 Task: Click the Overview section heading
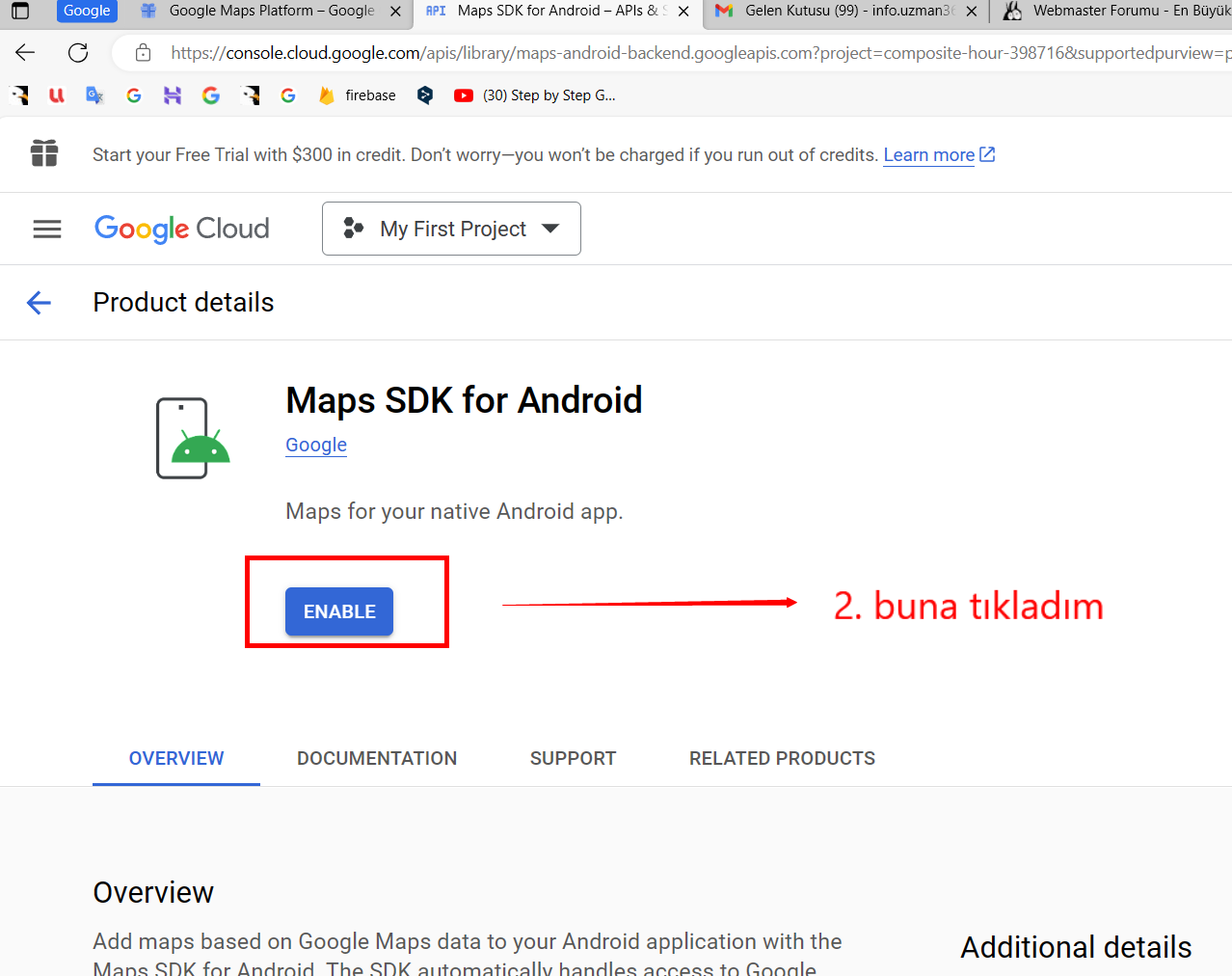pos(153,892)
